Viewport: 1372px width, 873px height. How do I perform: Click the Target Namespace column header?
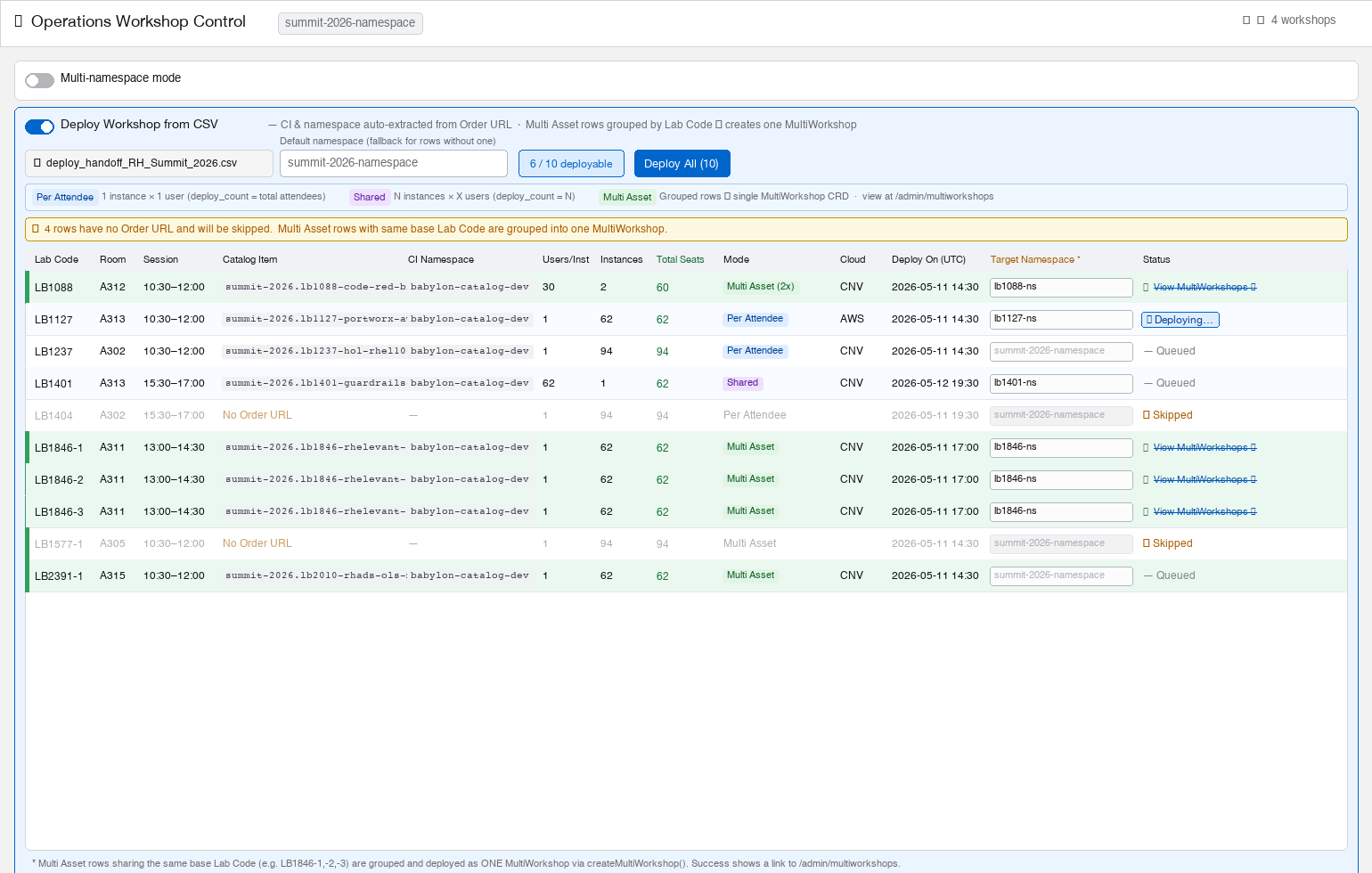1035,260
